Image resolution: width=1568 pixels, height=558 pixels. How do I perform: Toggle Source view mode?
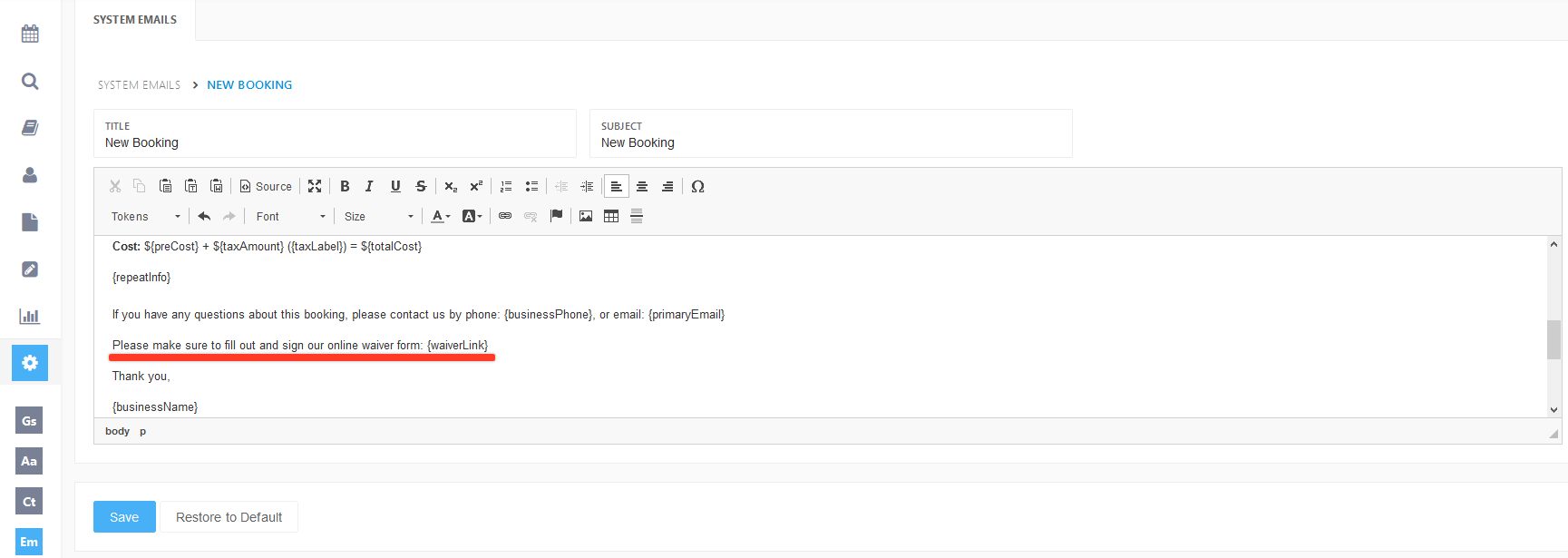266,186
